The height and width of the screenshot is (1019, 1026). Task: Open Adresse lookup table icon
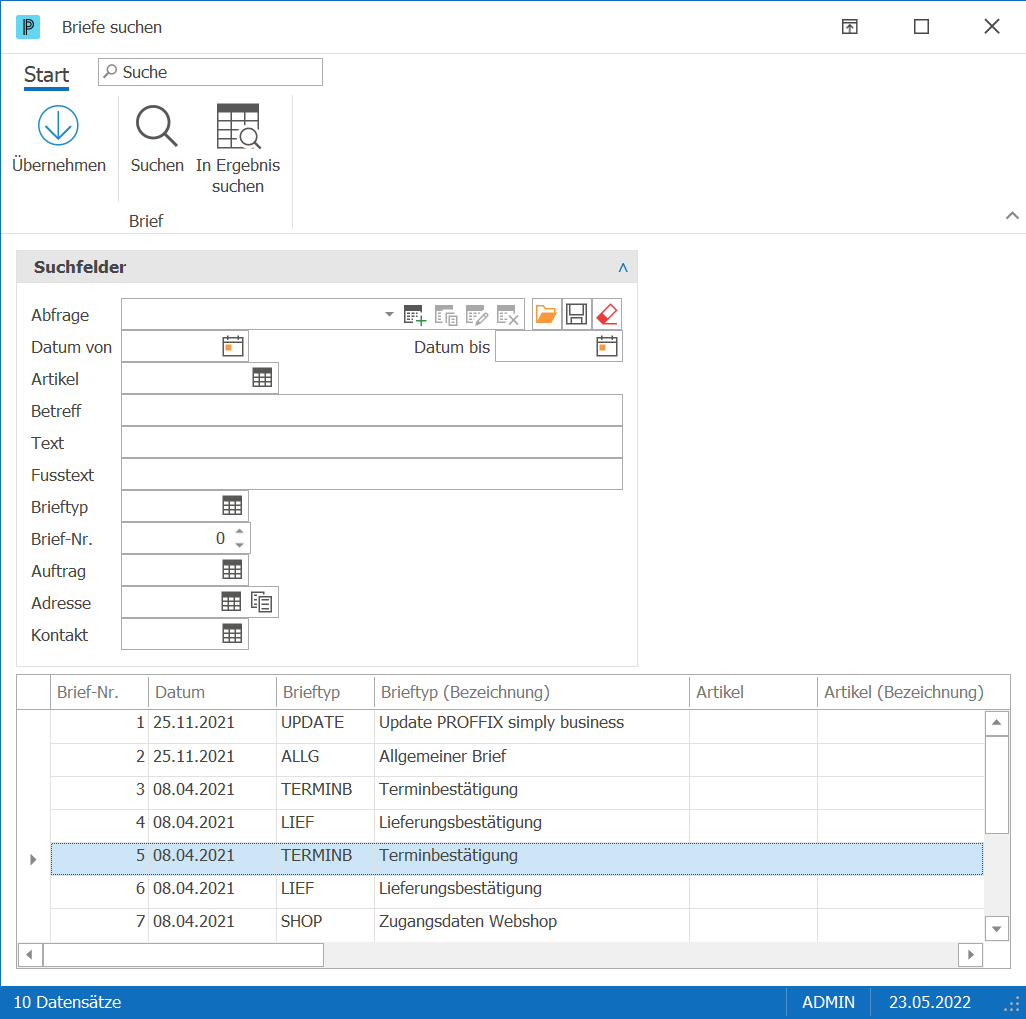click(231, 601)
